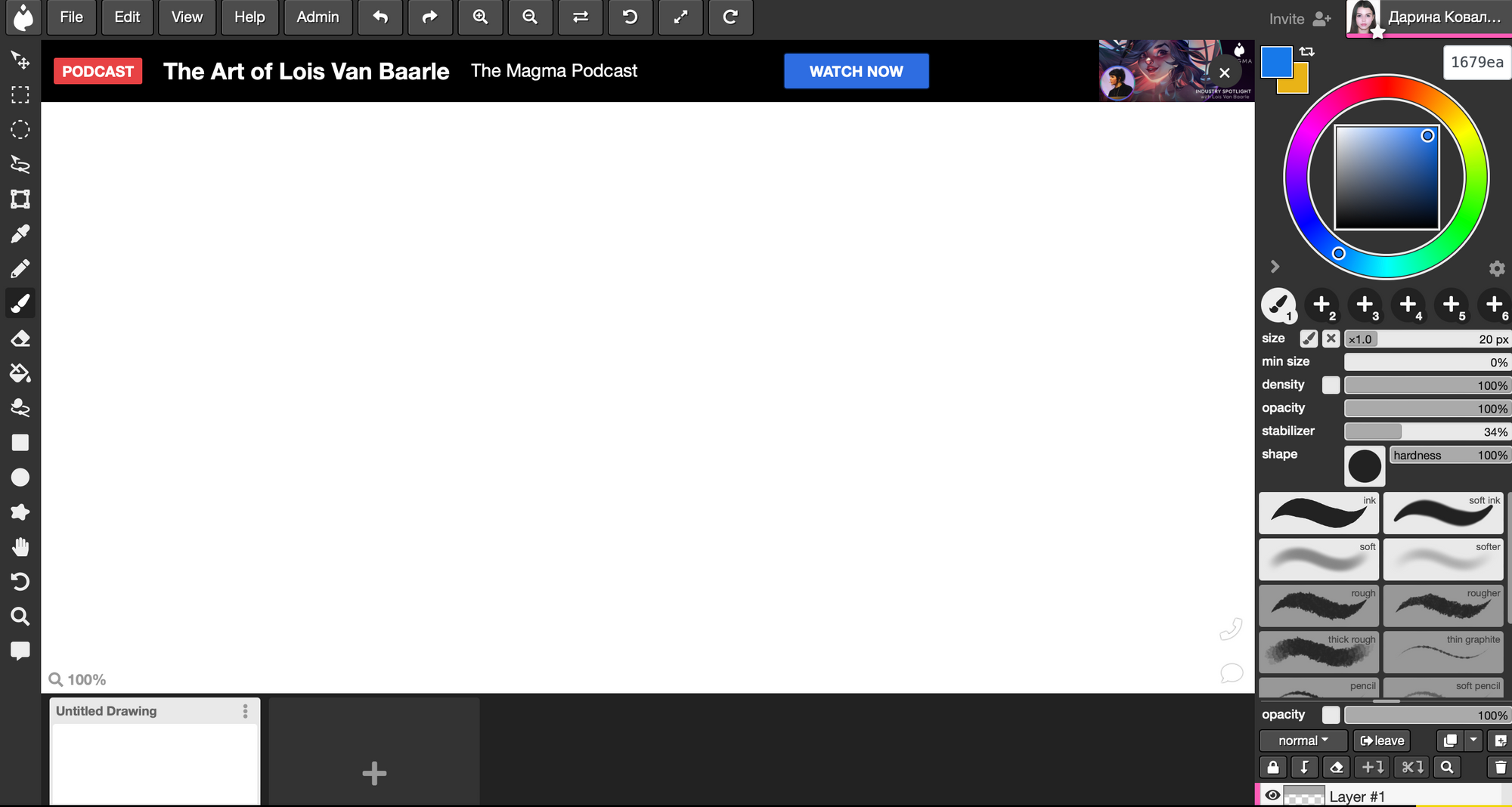Select the comment tool in left toolbar

20,651
